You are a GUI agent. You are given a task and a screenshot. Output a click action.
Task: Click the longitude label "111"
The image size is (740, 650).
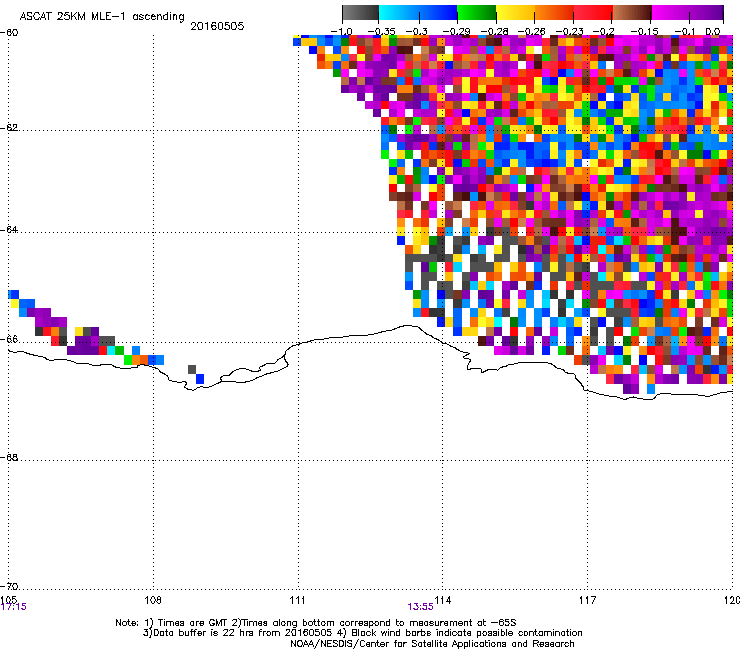click(x=297, y=600)
